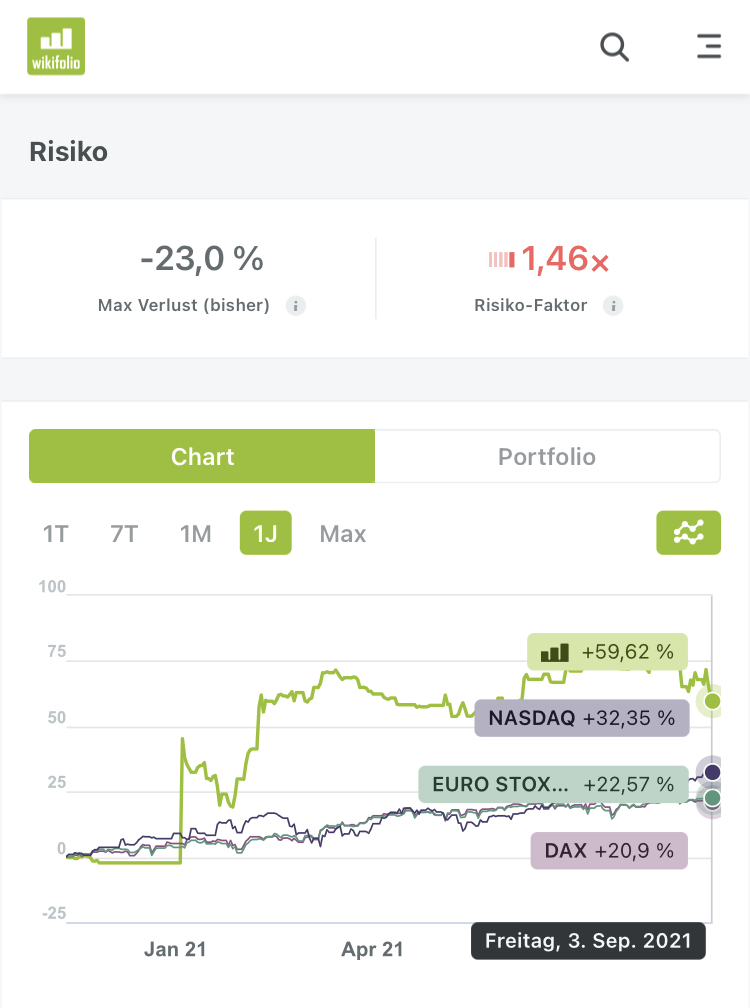Toggle benchmark comparison chart icon
The image size is (750, 1008).
point(688,533)
